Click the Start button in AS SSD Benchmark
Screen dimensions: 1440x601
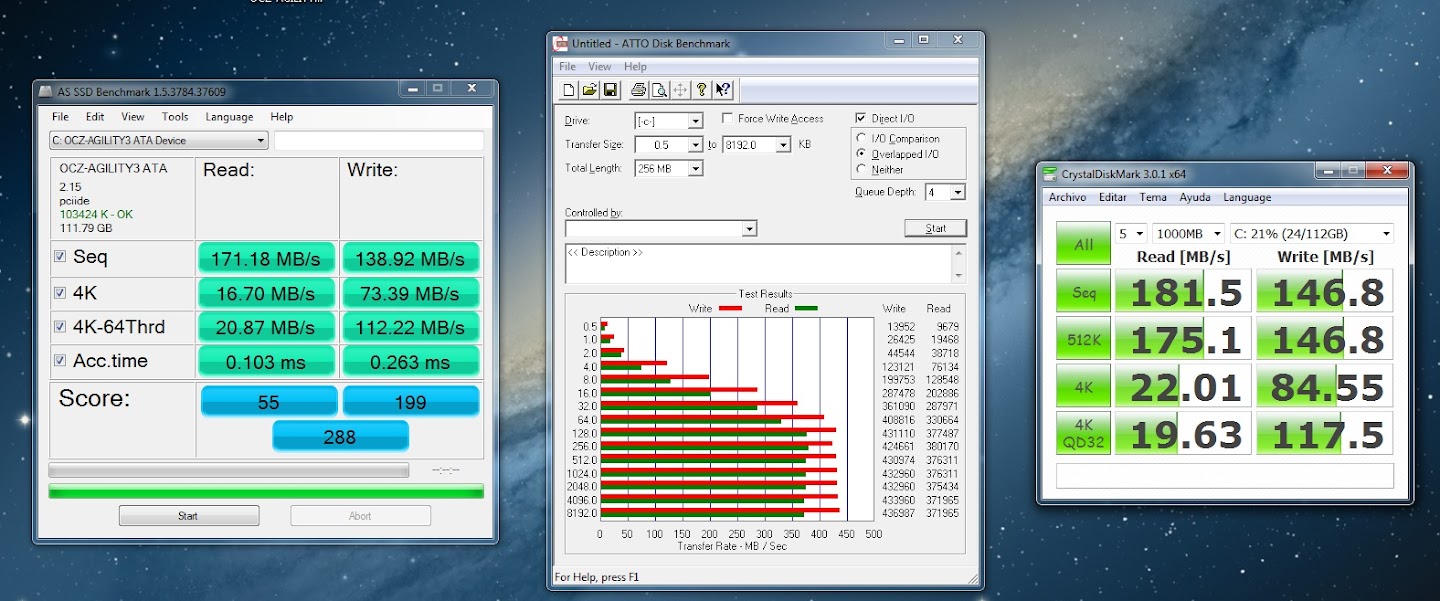pyautogui.click(x=188, y=516)
